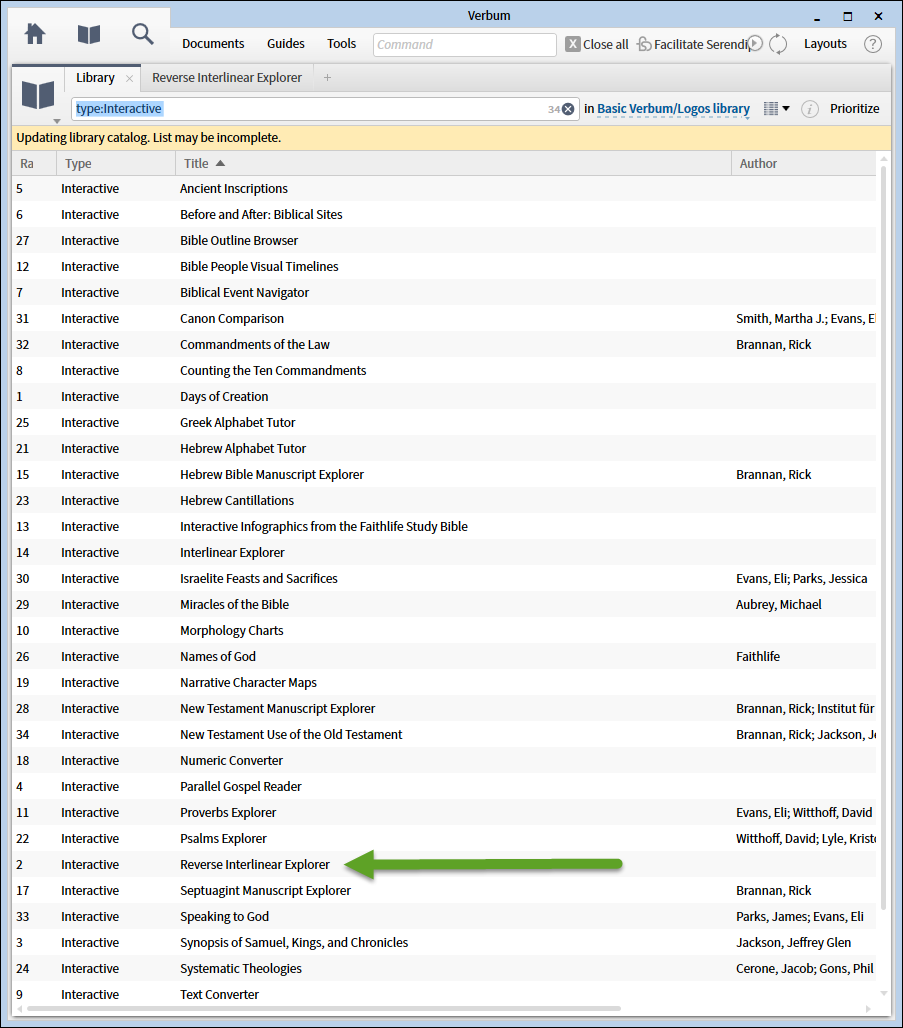Click the sync arrows icon near Layouts
The height and width of the screenshot is (1028, 903).
point(778,44)
